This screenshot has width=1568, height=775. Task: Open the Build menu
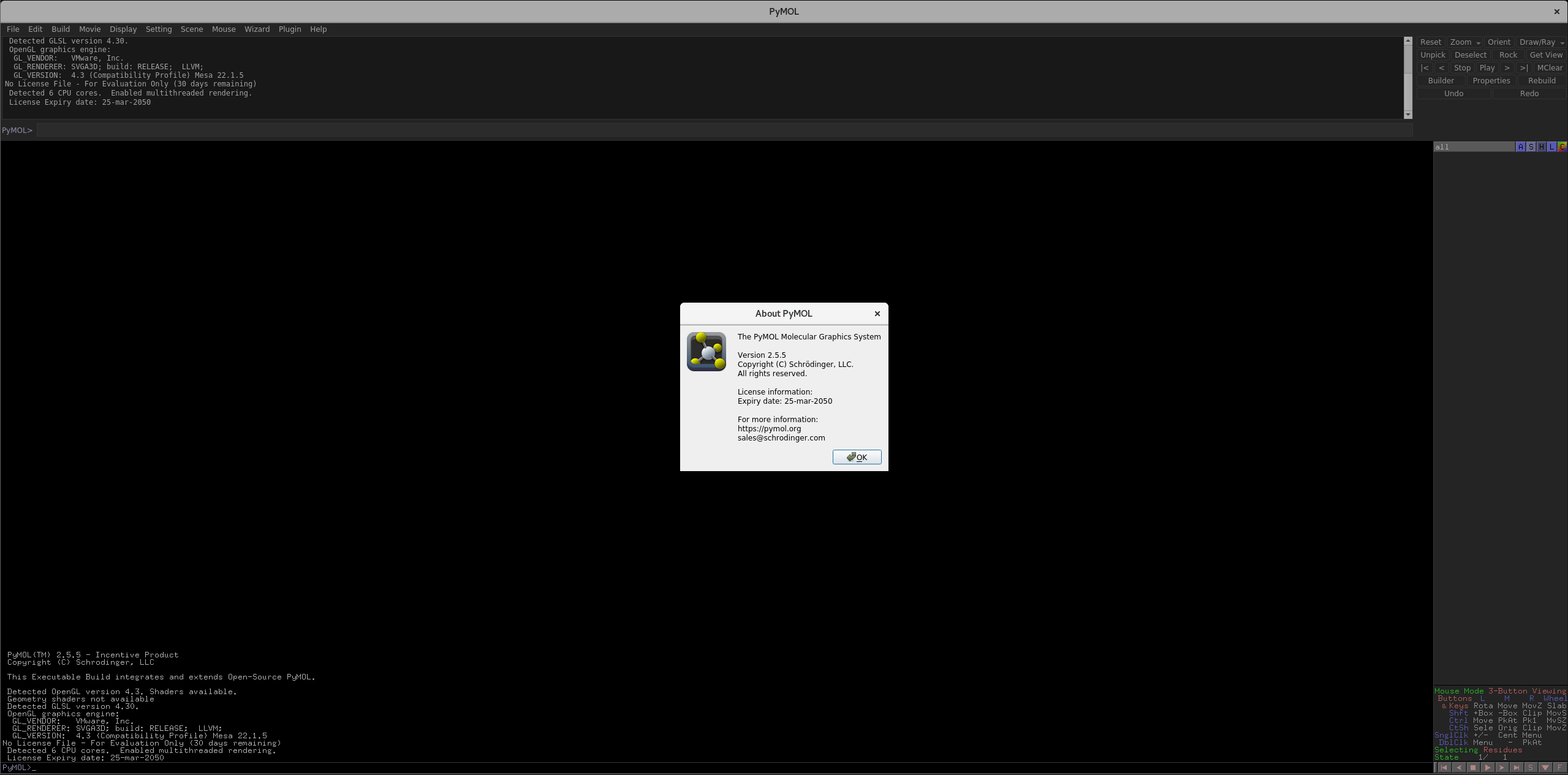[61, 29]
